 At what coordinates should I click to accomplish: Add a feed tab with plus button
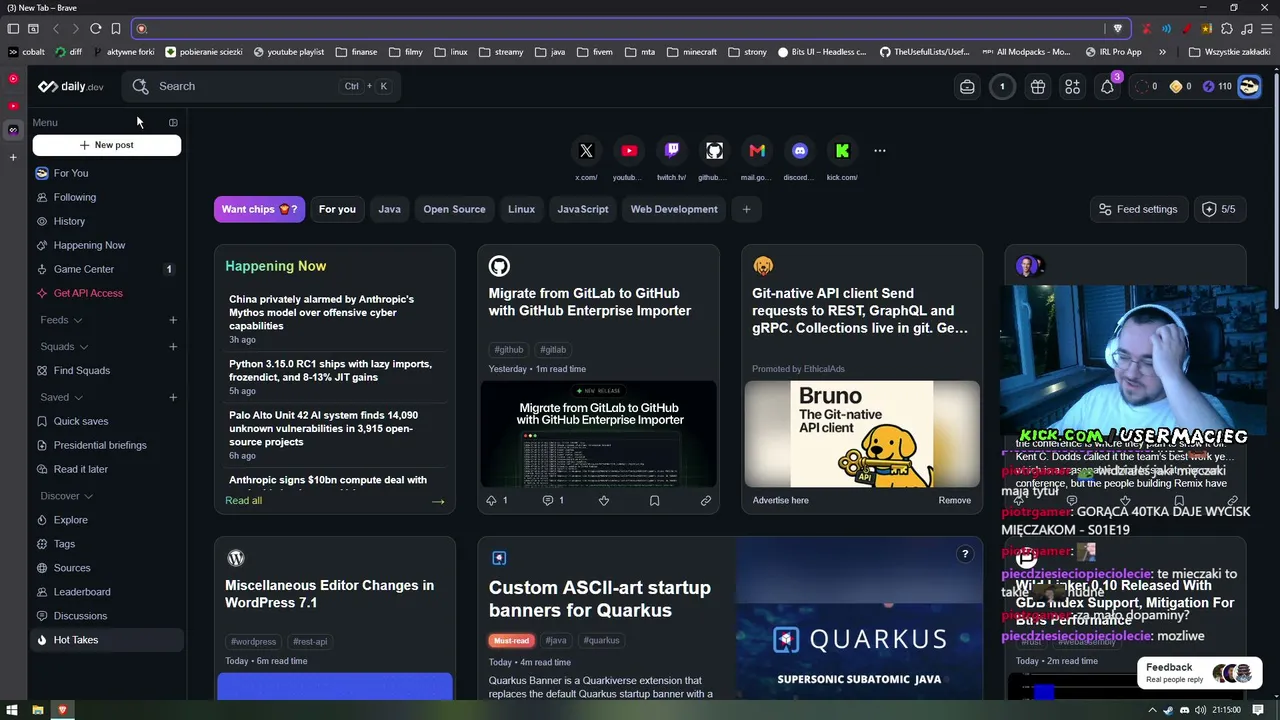pyautogui.click(x=746, y=209)
